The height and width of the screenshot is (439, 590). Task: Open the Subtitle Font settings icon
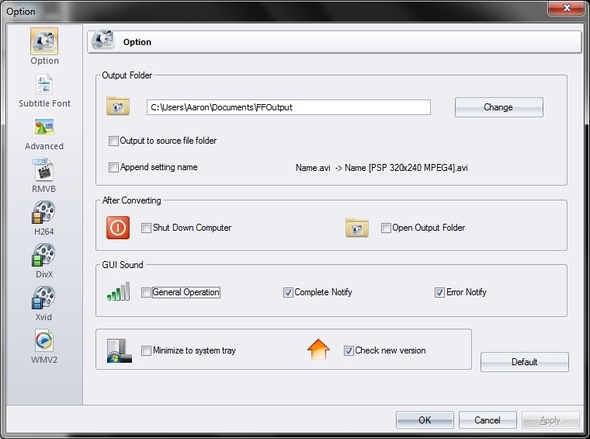coord(44,85)
